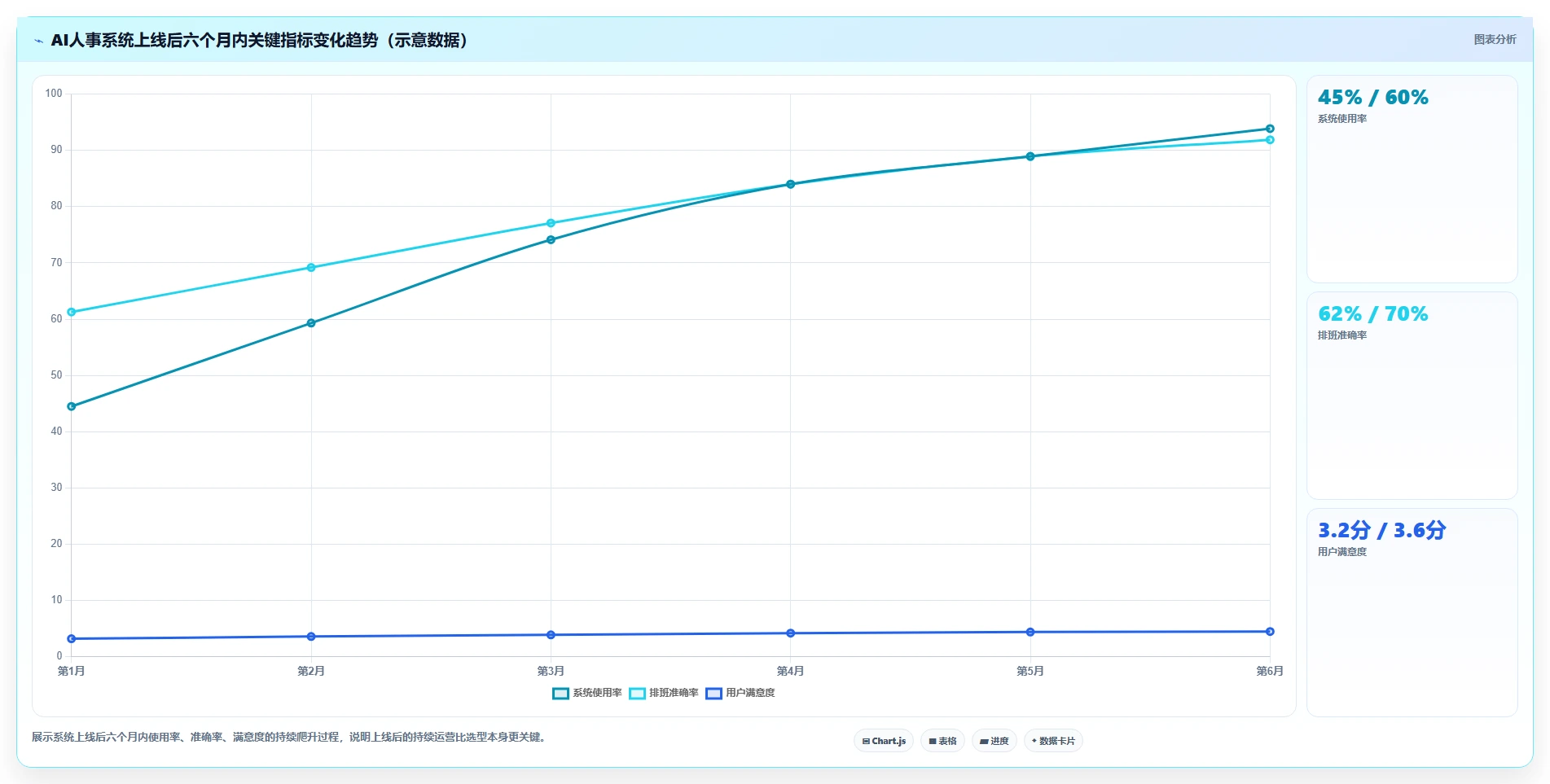Toggle the 用户满意度 legend swatch

[x=714, y=694]
